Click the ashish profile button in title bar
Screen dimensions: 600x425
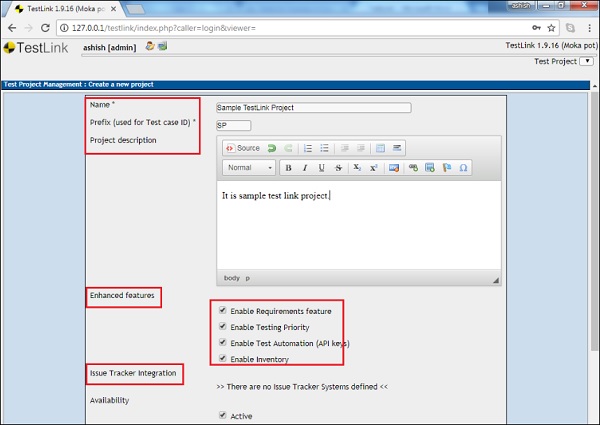click(521, 5)
